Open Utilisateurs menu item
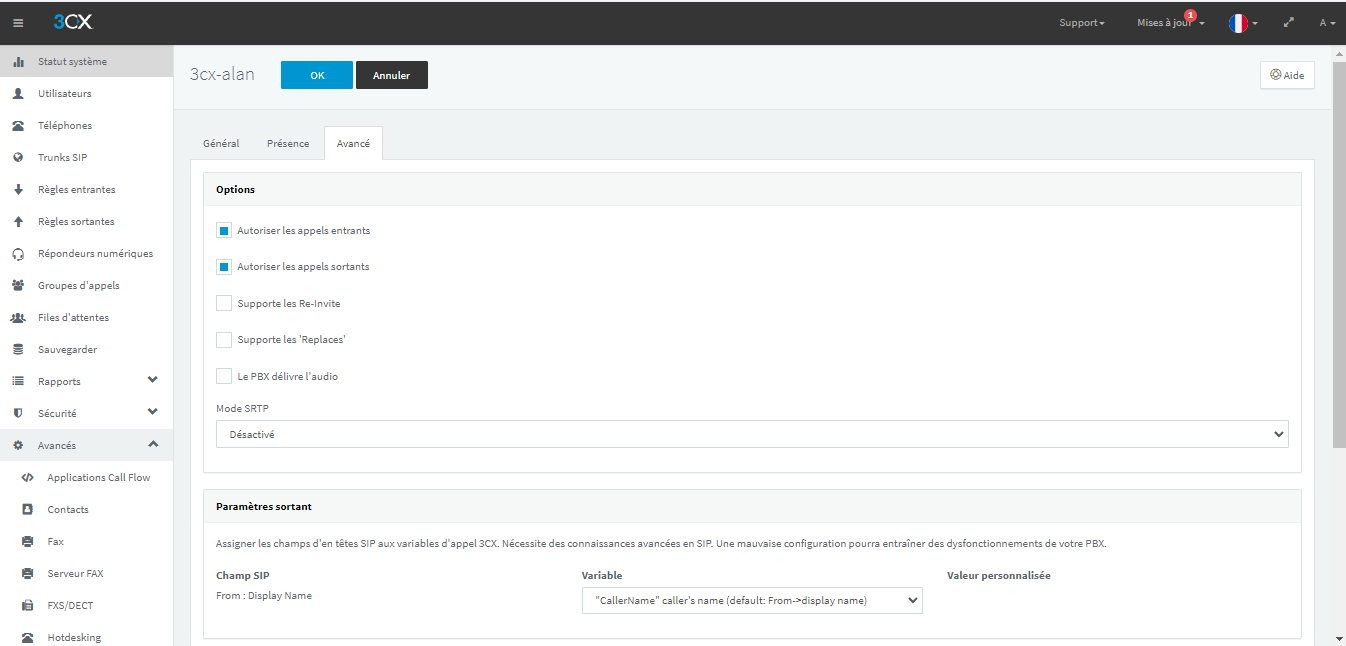1346x646 pixels. (86, 94)
